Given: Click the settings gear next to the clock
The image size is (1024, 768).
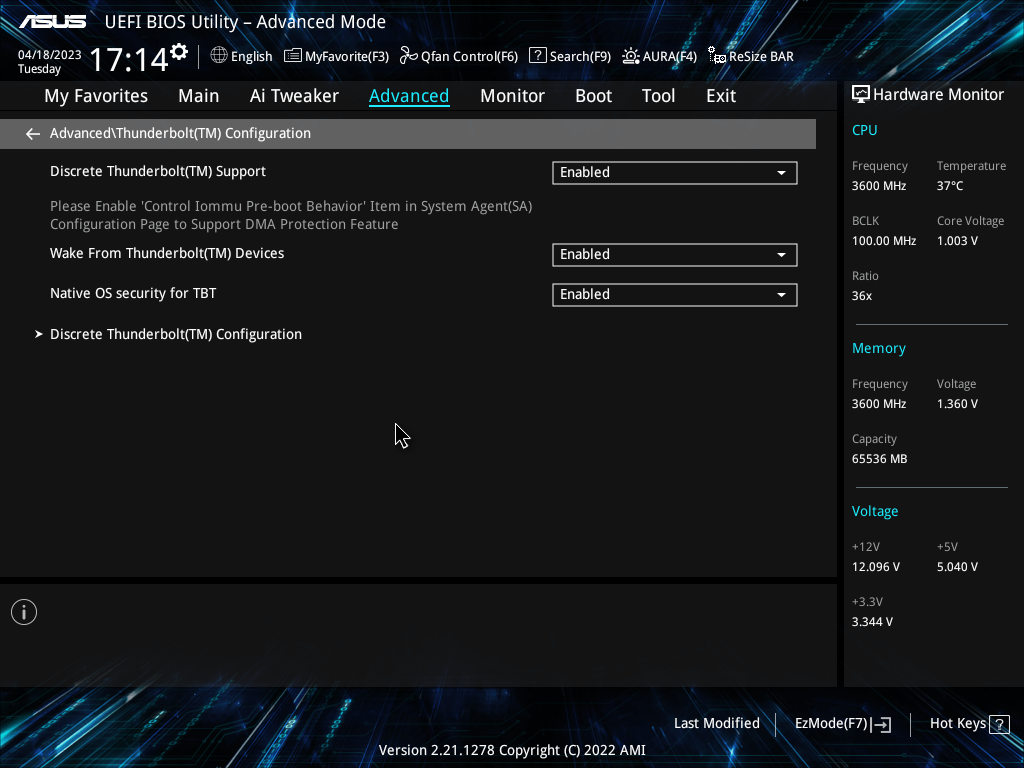Looking at the screenshot, I should pyautogui.click(x=179, y=52).
